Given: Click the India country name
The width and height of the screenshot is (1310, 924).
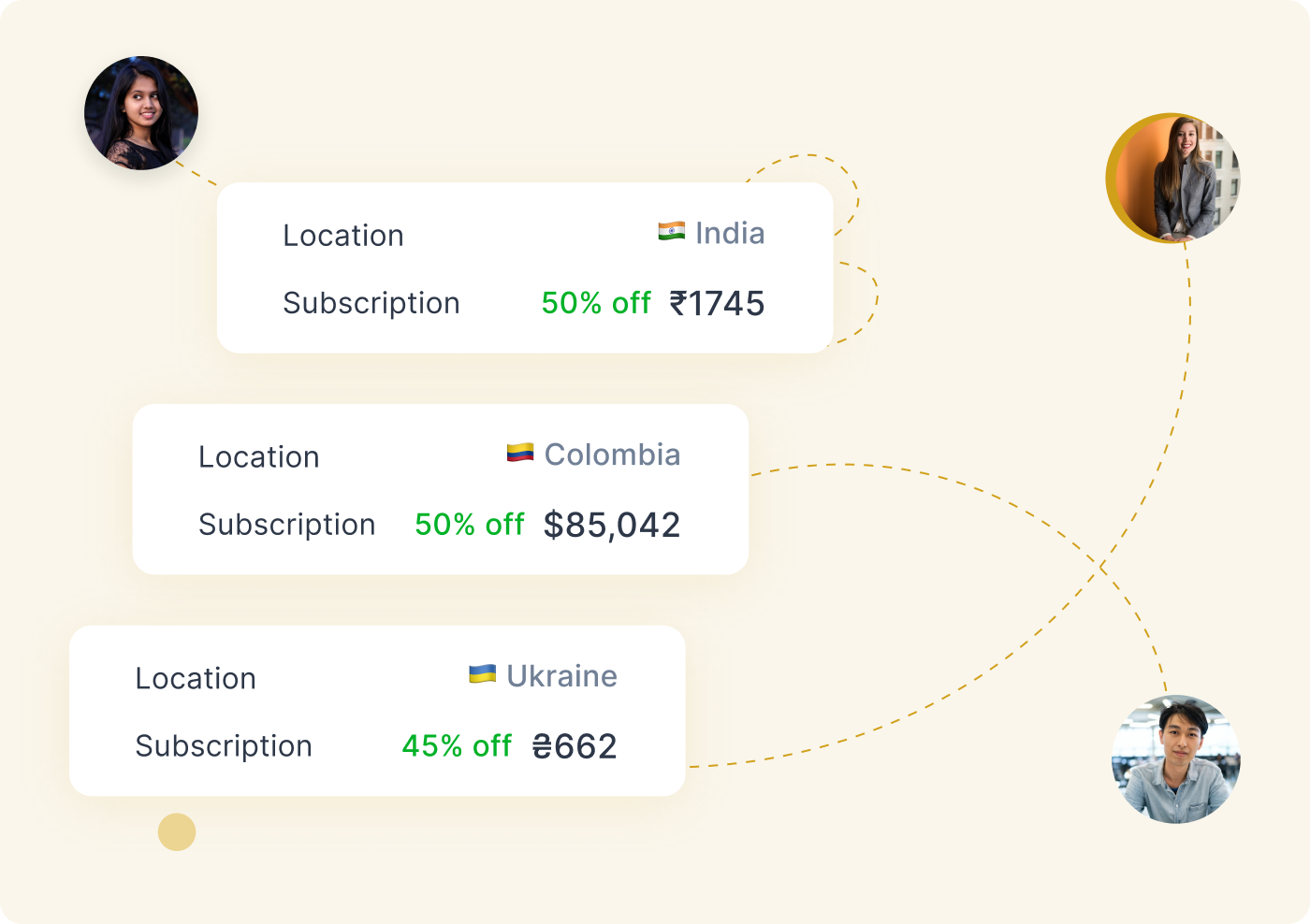Looking at the screenshot, I should (x=730, y=233).
